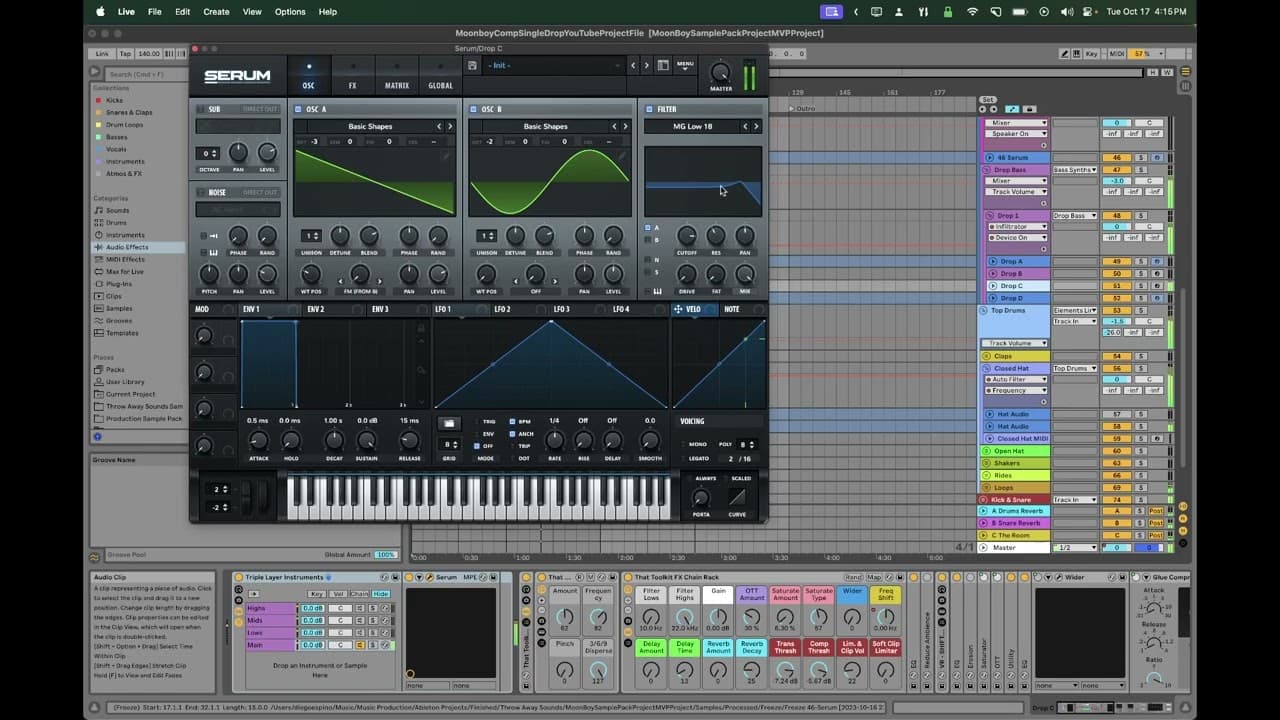
Task: Select previous OSC B wavetable arrow
Action: click(x=615, y=126)
